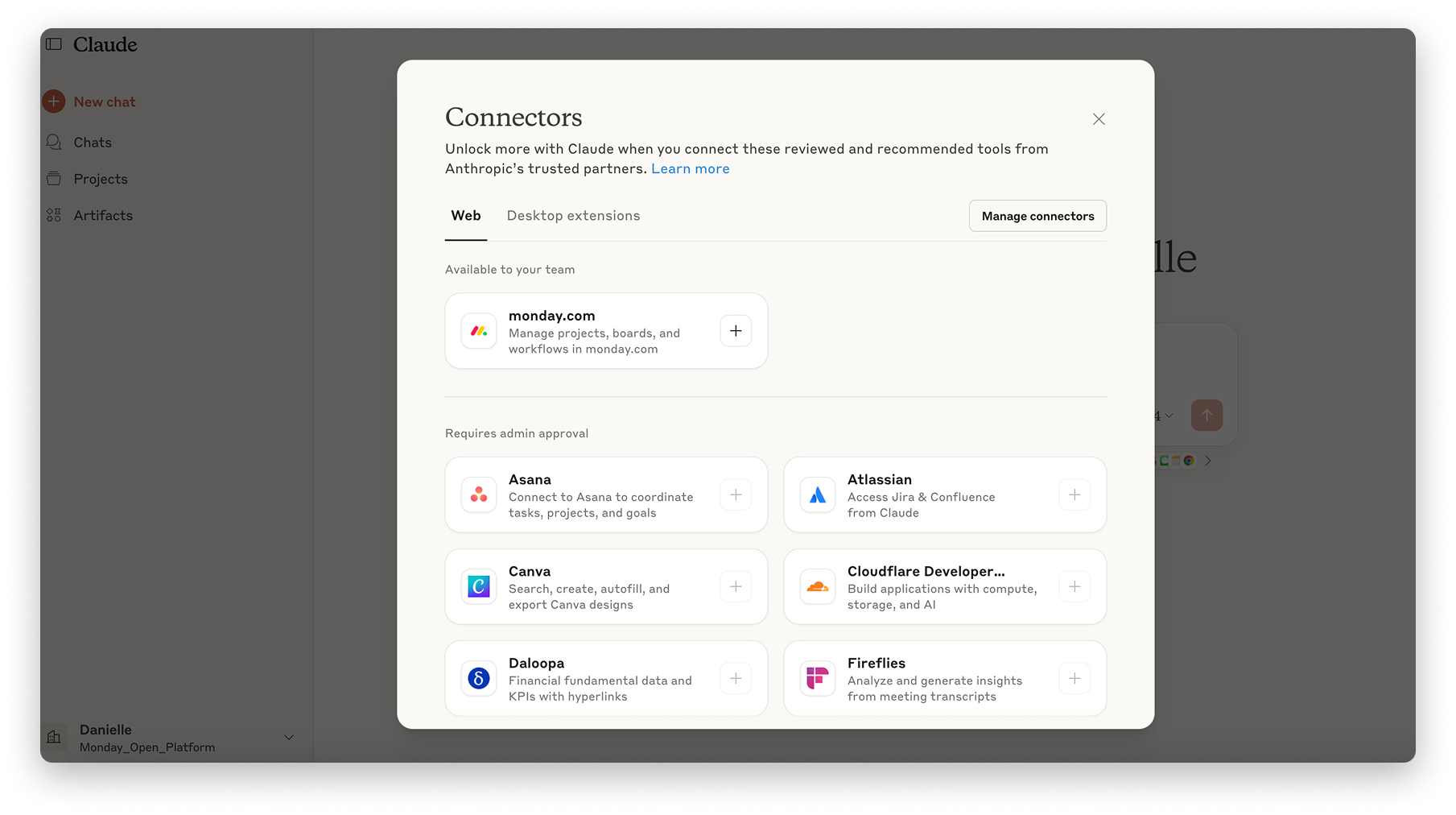Click 'Available to your team' heading
Image resolution: width=1456 pixels, height=815 pixels.
point(510,270)
